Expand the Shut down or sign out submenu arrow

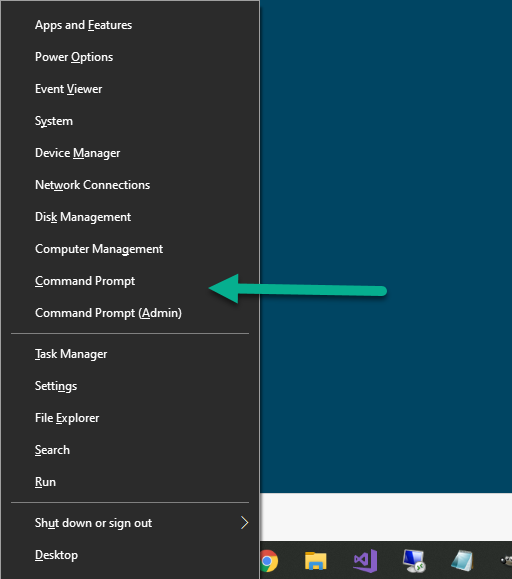(x=244, y=523)
